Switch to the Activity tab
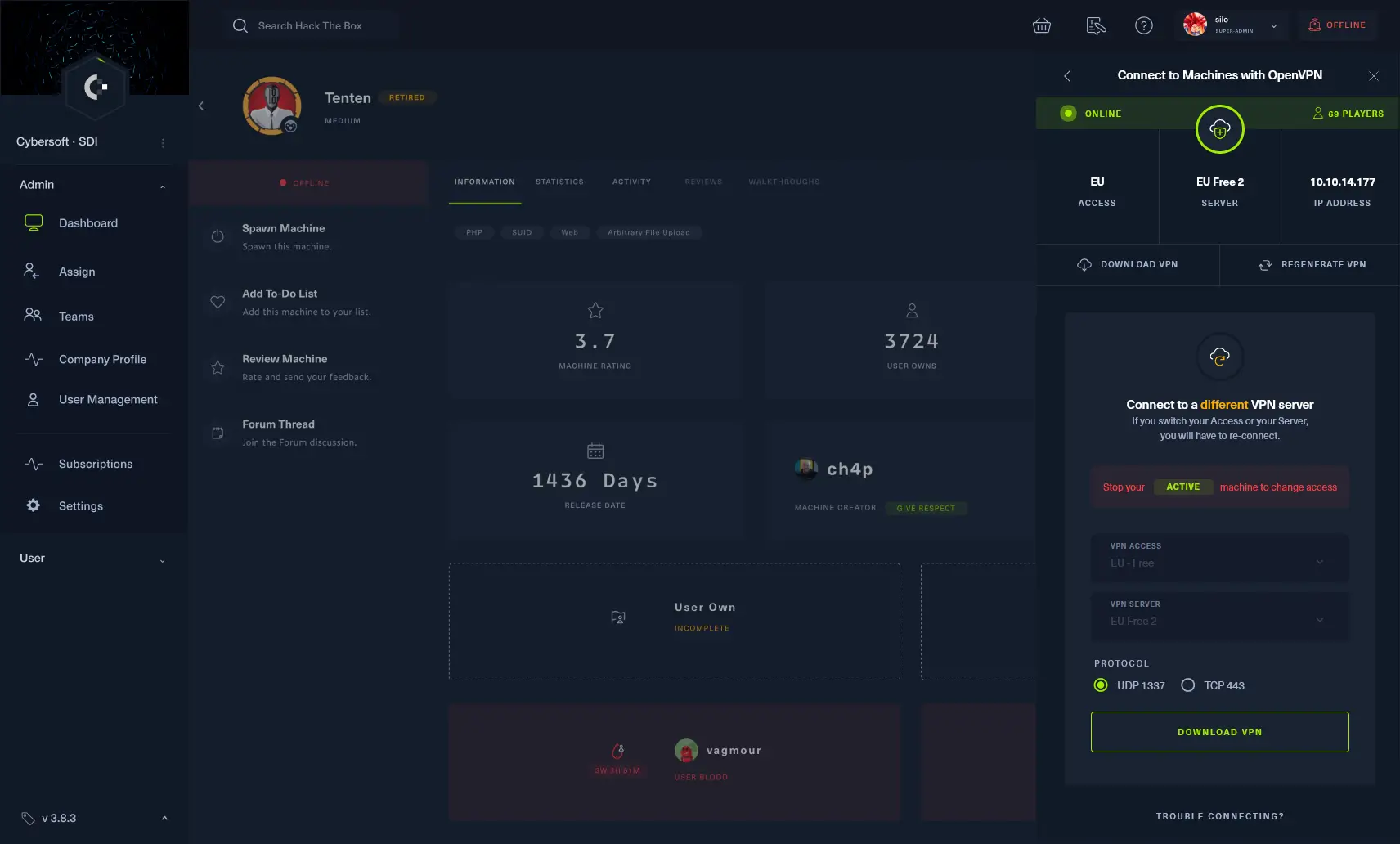Screen dimensions: 1400x844 [x=631, y=182]
